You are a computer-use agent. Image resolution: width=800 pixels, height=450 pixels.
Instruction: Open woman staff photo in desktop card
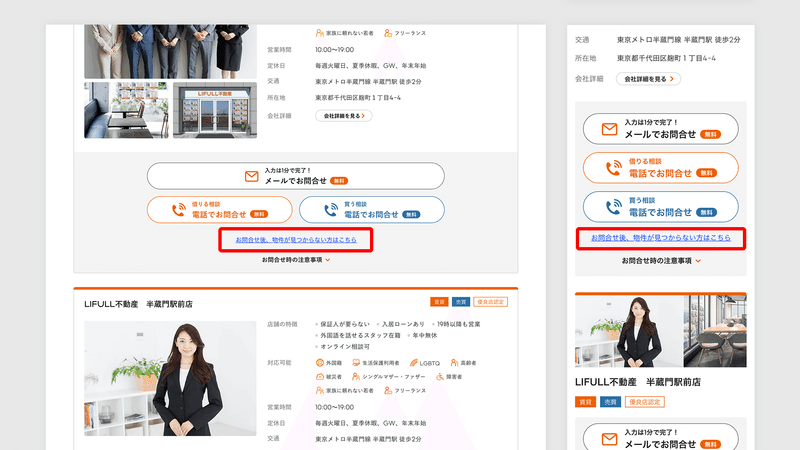pos(170,378)
